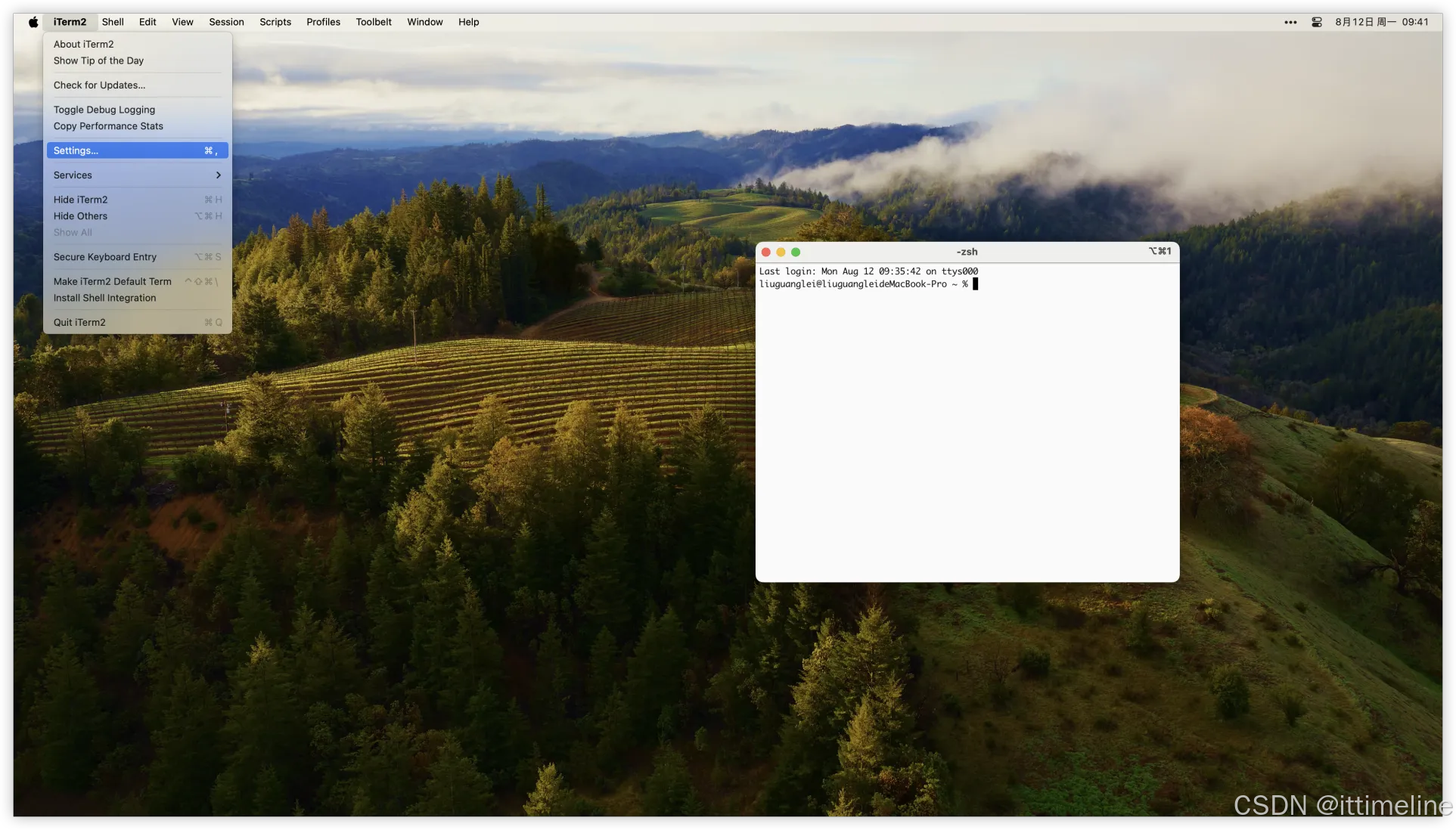Expand the Services submenu arrow
The height and width of the screenshot is (830, 1456).
pos(218,175)
